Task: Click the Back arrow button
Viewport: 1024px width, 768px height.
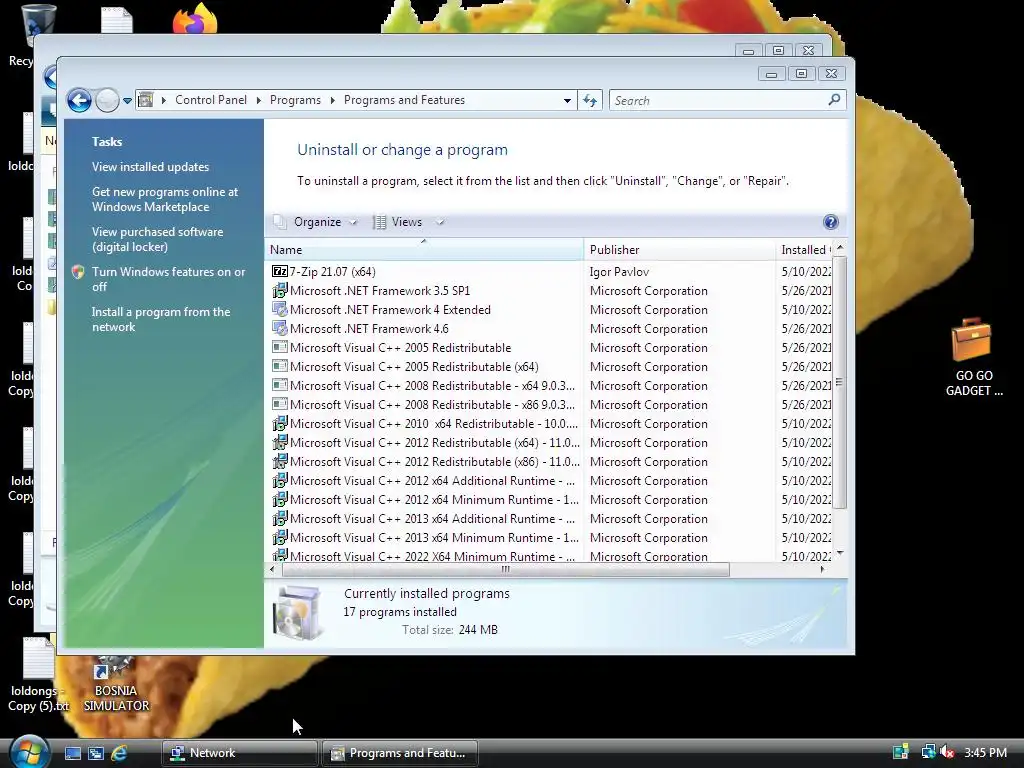Action: pyautogui.click(x=79, y=101)
